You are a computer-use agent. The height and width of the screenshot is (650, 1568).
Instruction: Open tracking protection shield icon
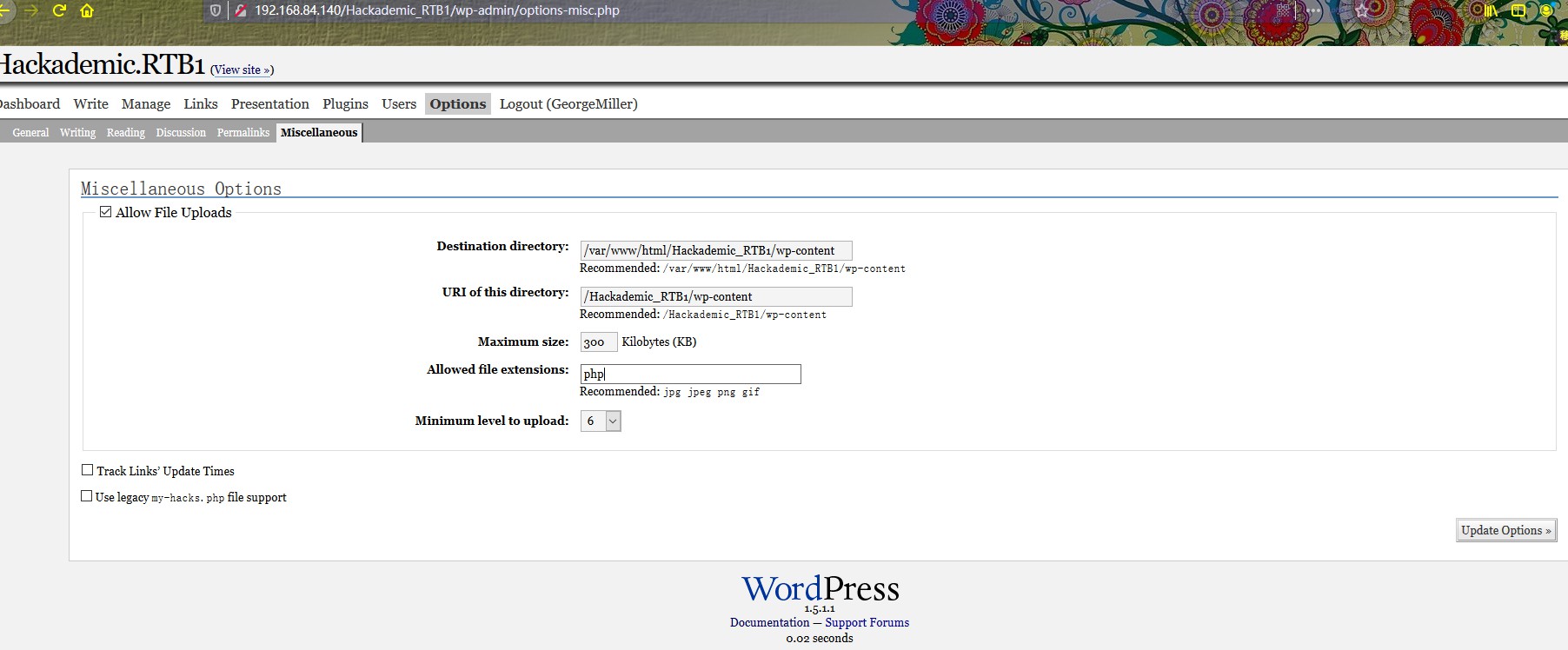coord(216,10)
